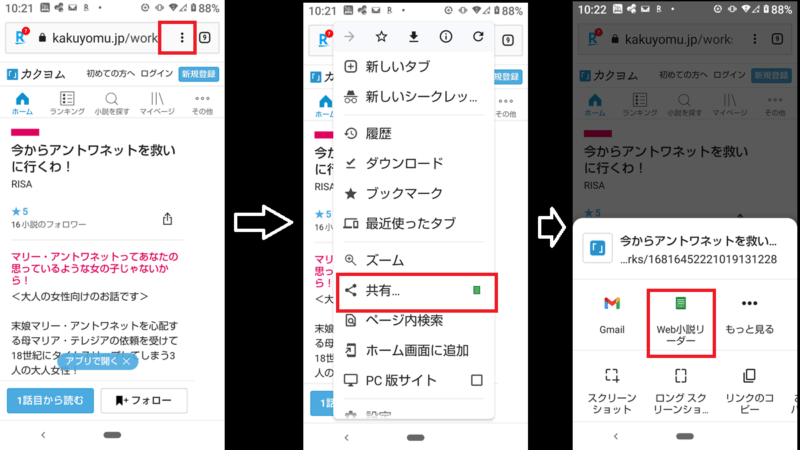Tap the アプリで開く banner text

click(91, 361)
